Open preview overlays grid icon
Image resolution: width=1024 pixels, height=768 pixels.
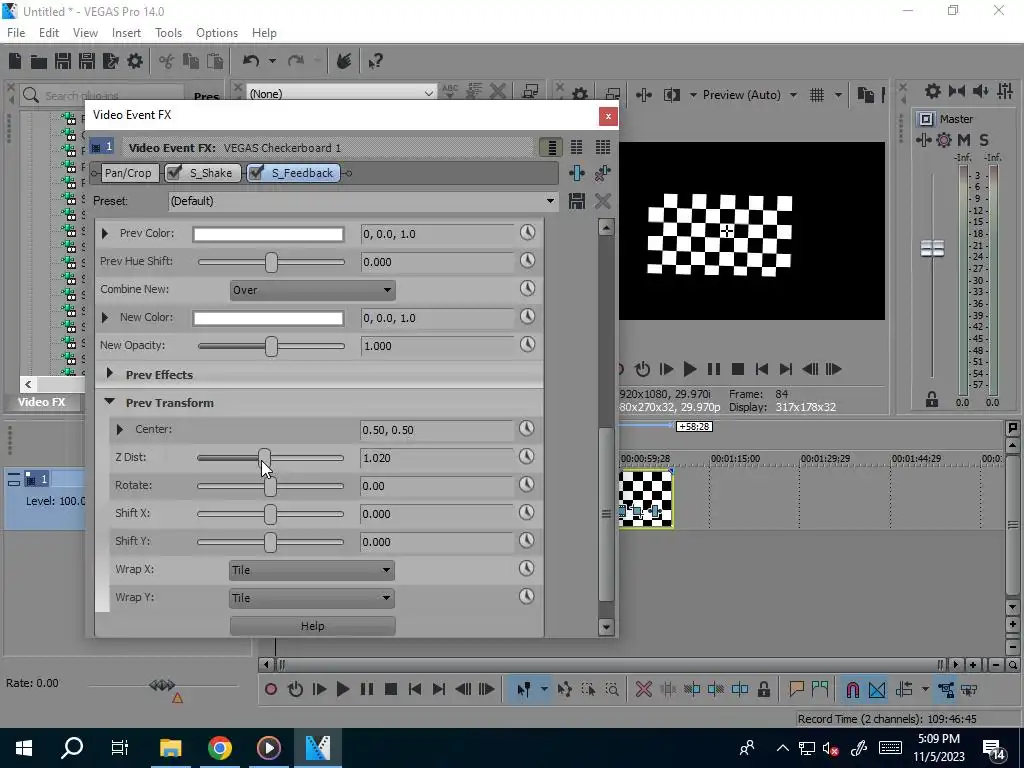[x=817, y=95]
